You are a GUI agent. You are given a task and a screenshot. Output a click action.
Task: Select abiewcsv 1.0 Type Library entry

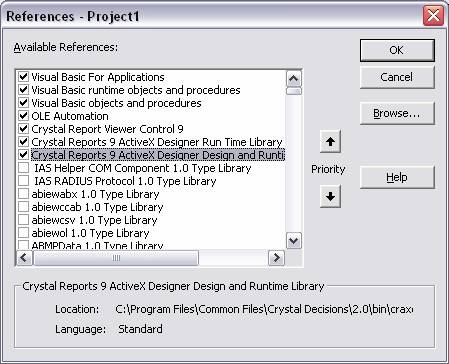pyautogui.click(x=94, y=220)
